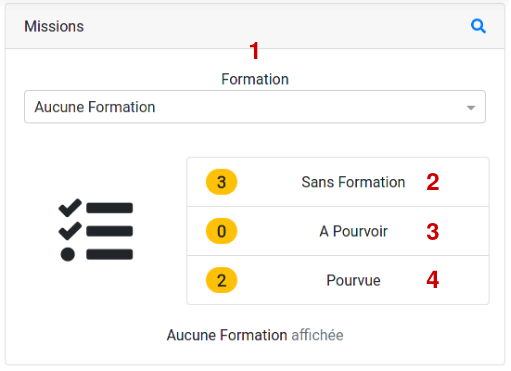Click red annotation number 3
The width and height of the screenshot is (511, 371).
(433, 231)
